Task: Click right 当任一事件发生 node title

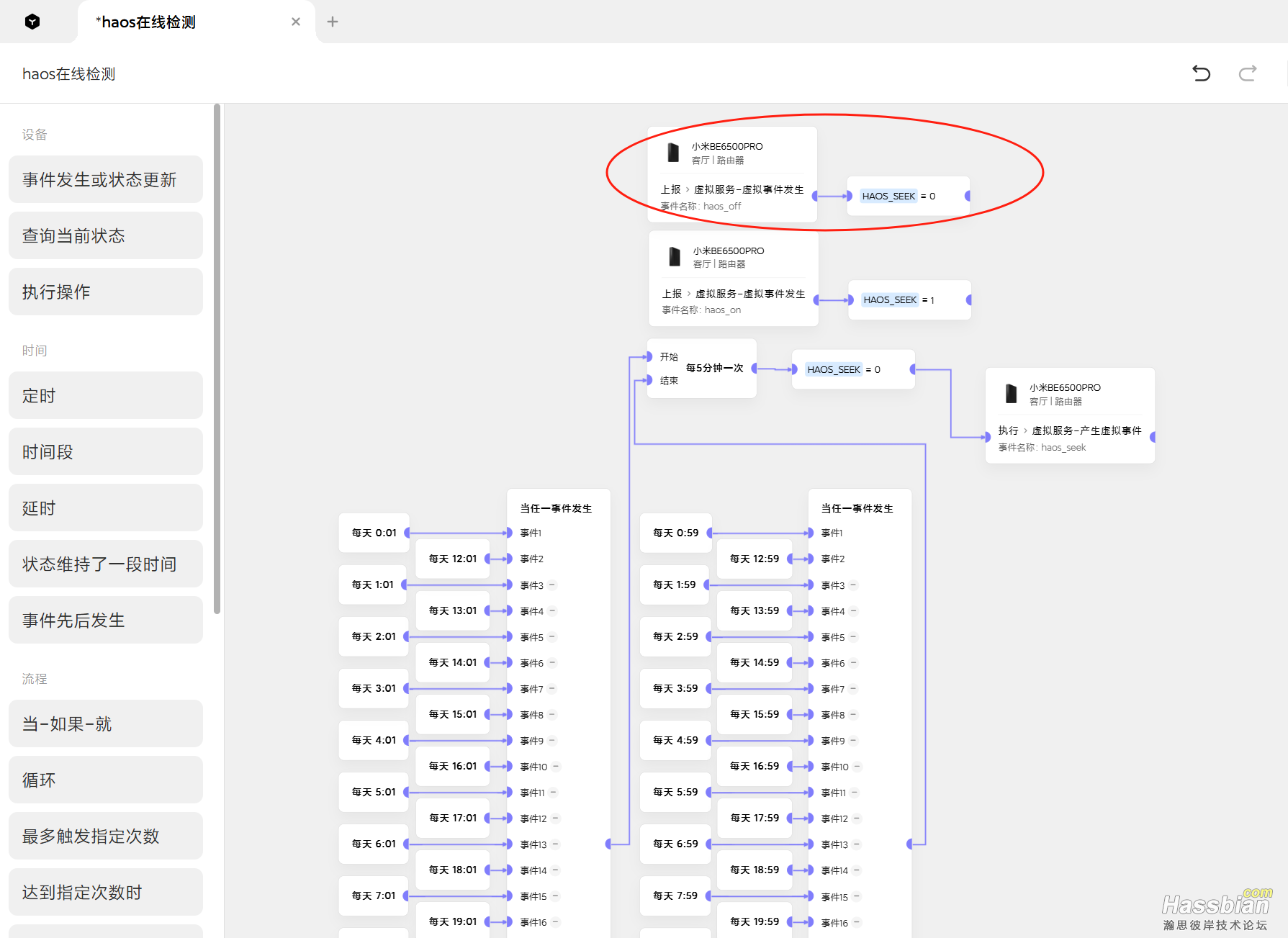Action: pos(857,508)
